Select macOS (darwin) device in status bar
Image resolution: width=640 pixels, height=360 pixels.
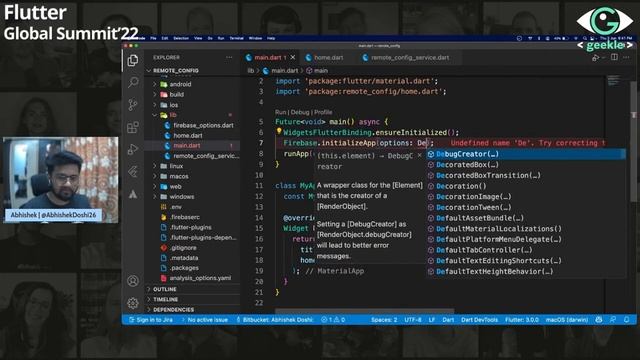tap(567, 320)
